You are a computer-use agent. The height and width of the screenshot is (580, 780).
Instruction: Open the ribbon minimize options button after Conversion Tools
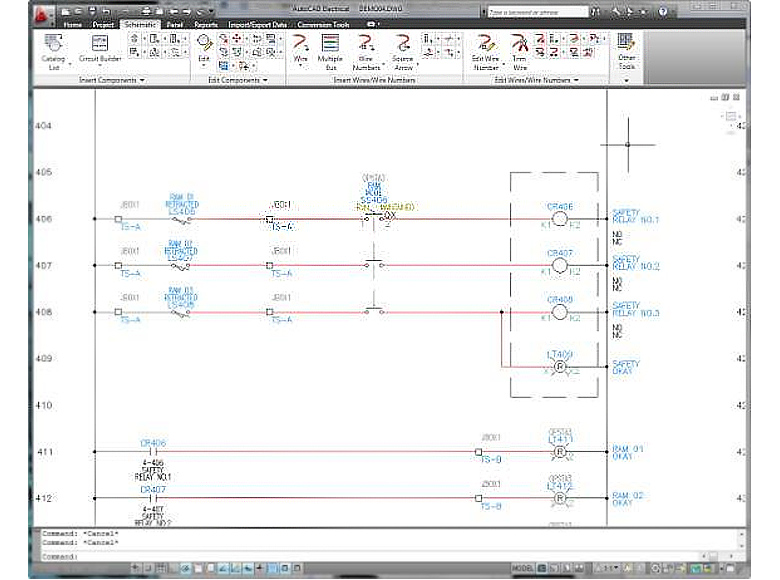(x=372, y=24)
